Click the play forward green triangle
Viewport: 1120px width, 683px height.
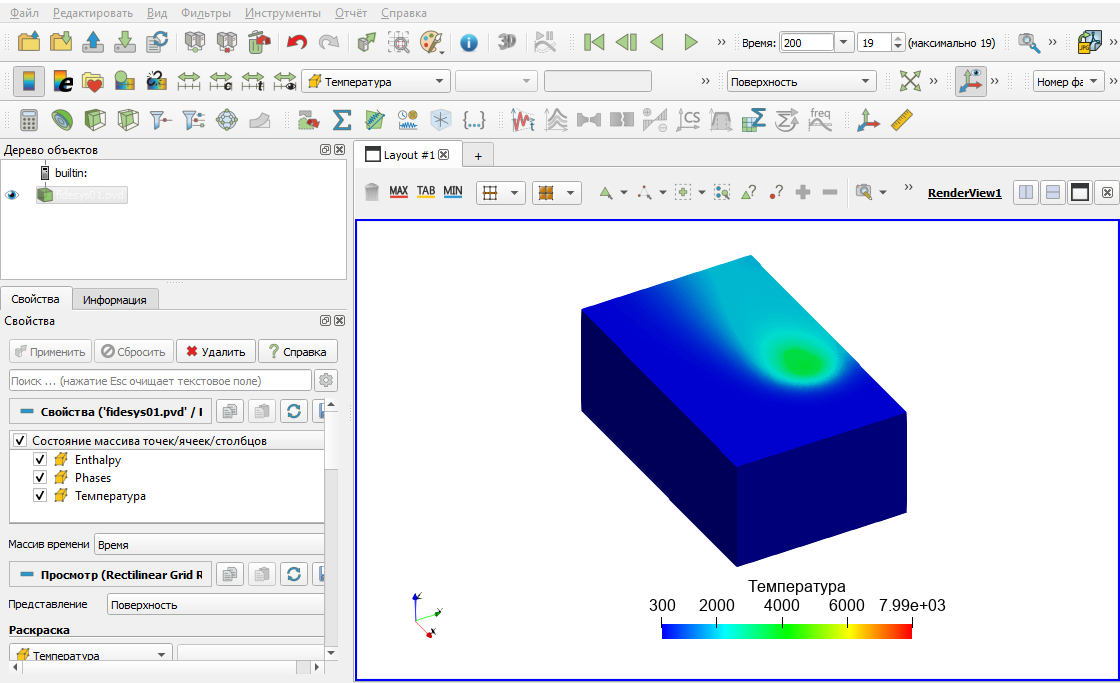(690, 42)
